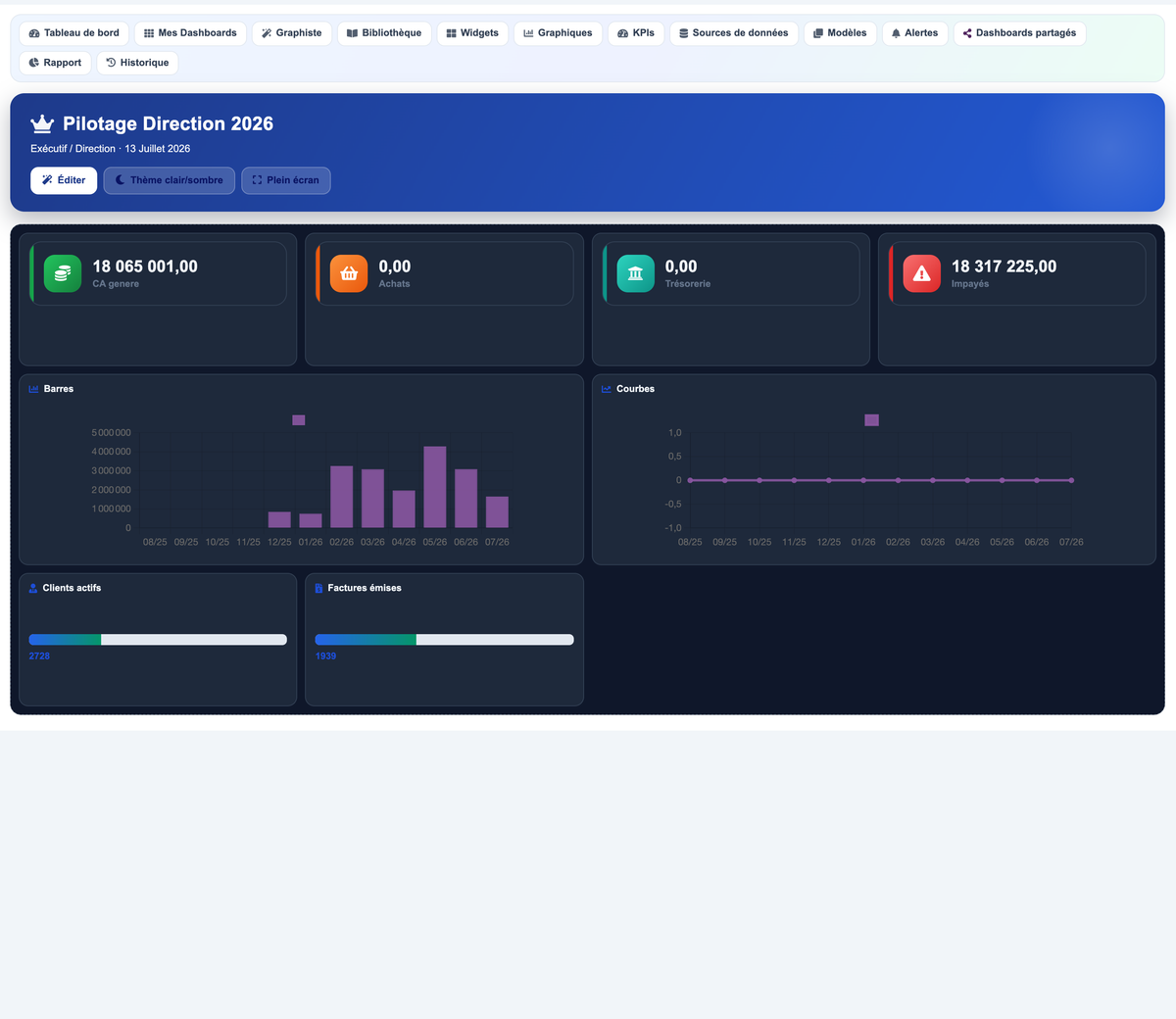Click the 07/26 bar in Barres chart
The image size is (1176, 1019).
click(x=497, y=512)
